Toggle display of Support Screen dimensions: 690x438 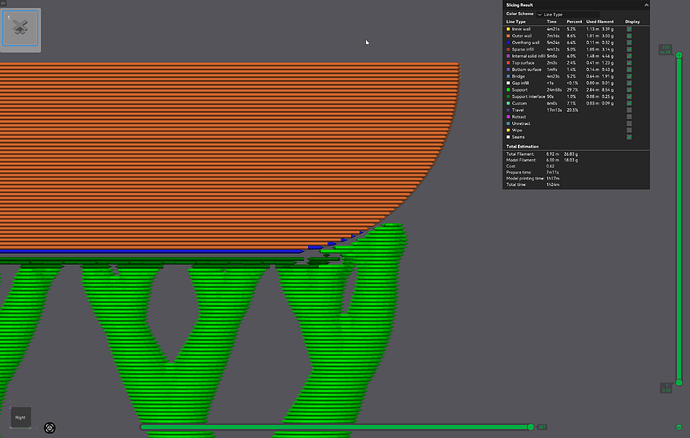[629, 90]
